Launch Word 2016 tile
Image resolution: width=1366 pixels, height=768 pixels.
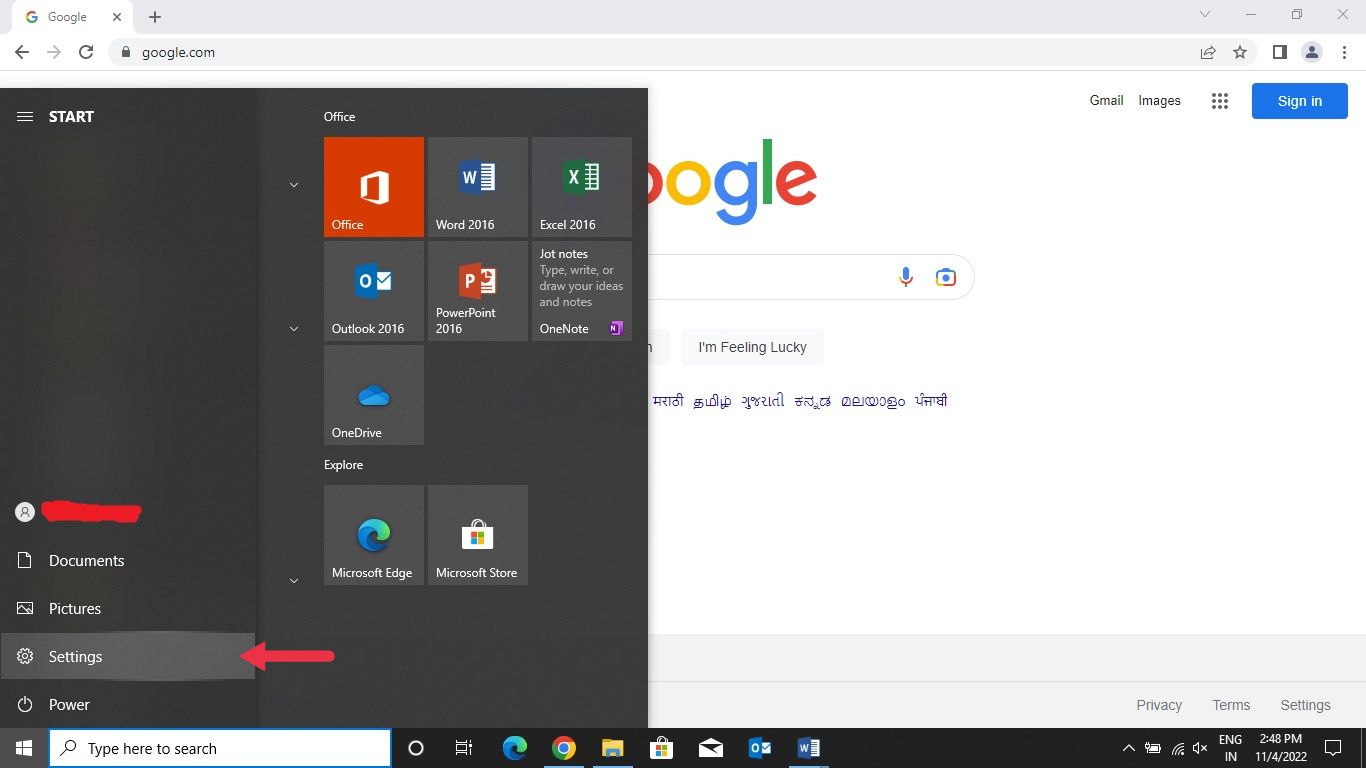478,187
